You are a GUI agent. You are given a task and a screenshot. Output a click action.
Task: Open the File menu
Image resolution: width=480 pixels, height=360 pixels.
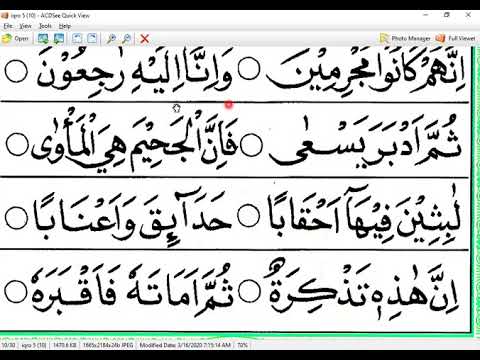pos(8,26)
